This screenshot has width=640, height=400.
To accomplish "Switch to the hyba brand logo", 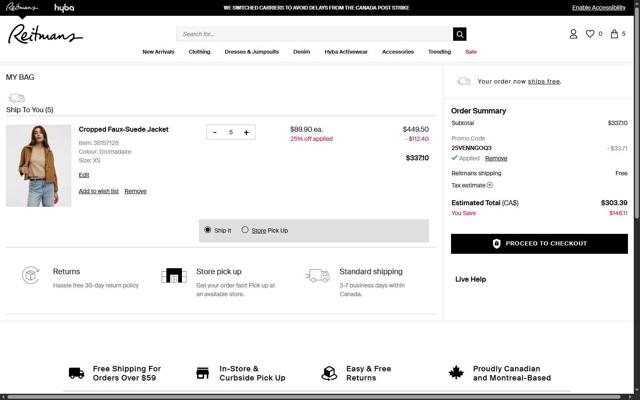I will (64, 8).
